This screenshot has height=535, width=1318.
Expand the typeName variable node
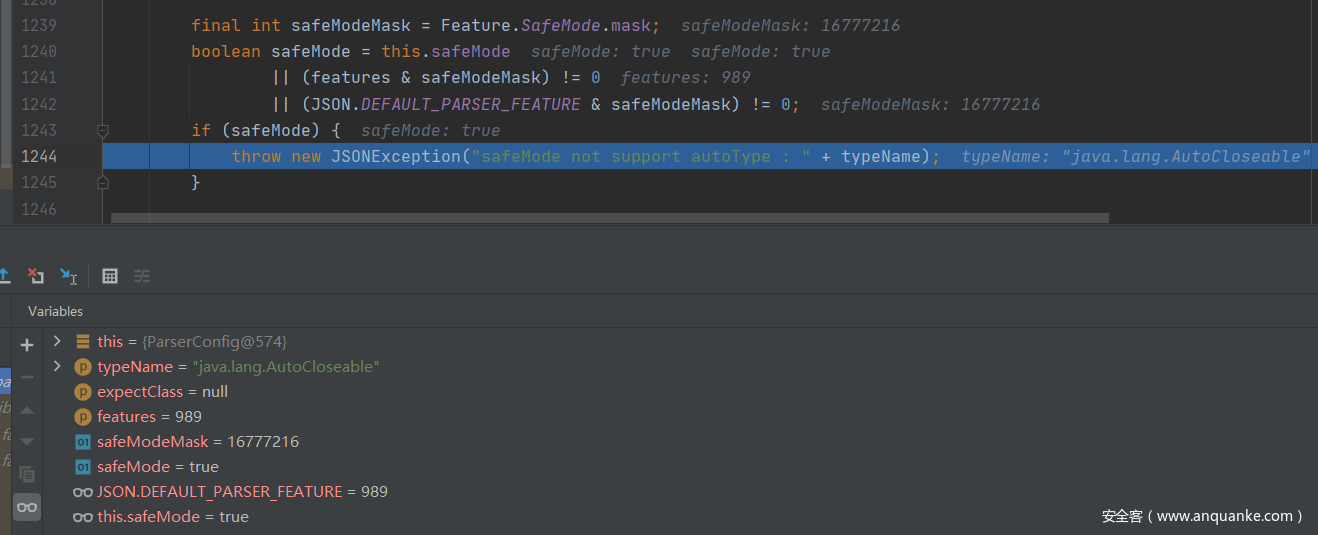57,366
